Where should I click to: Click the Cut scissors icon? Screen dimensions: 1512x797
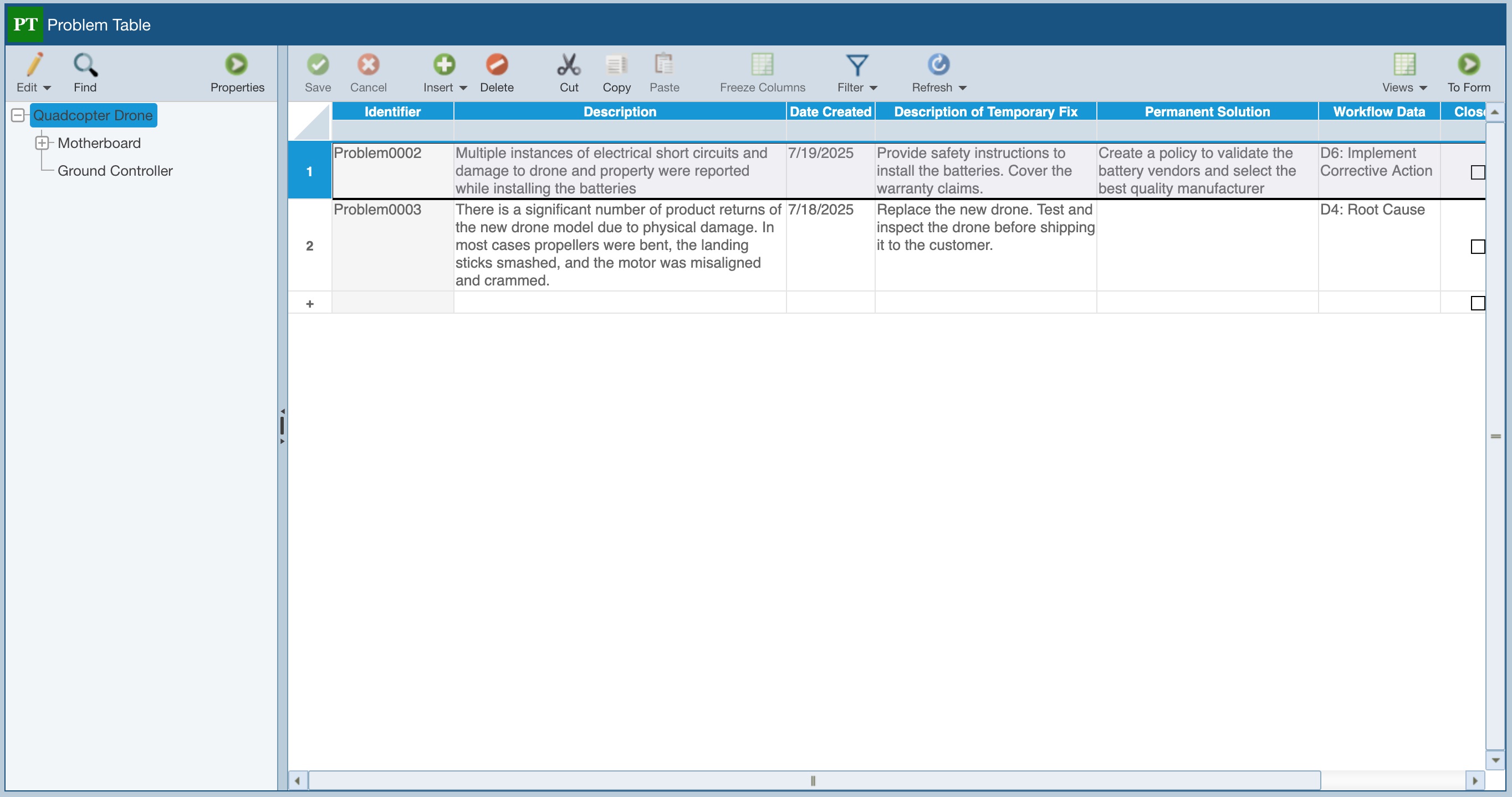pyautogui.click(x=568, y=65)
